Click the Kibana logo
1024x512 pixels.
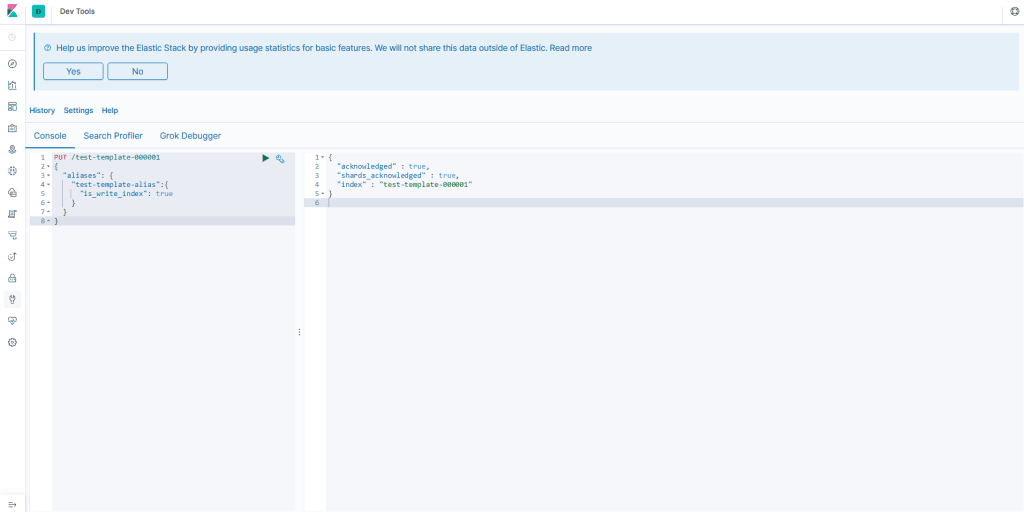pyautogui.click(x=12, y=12)
